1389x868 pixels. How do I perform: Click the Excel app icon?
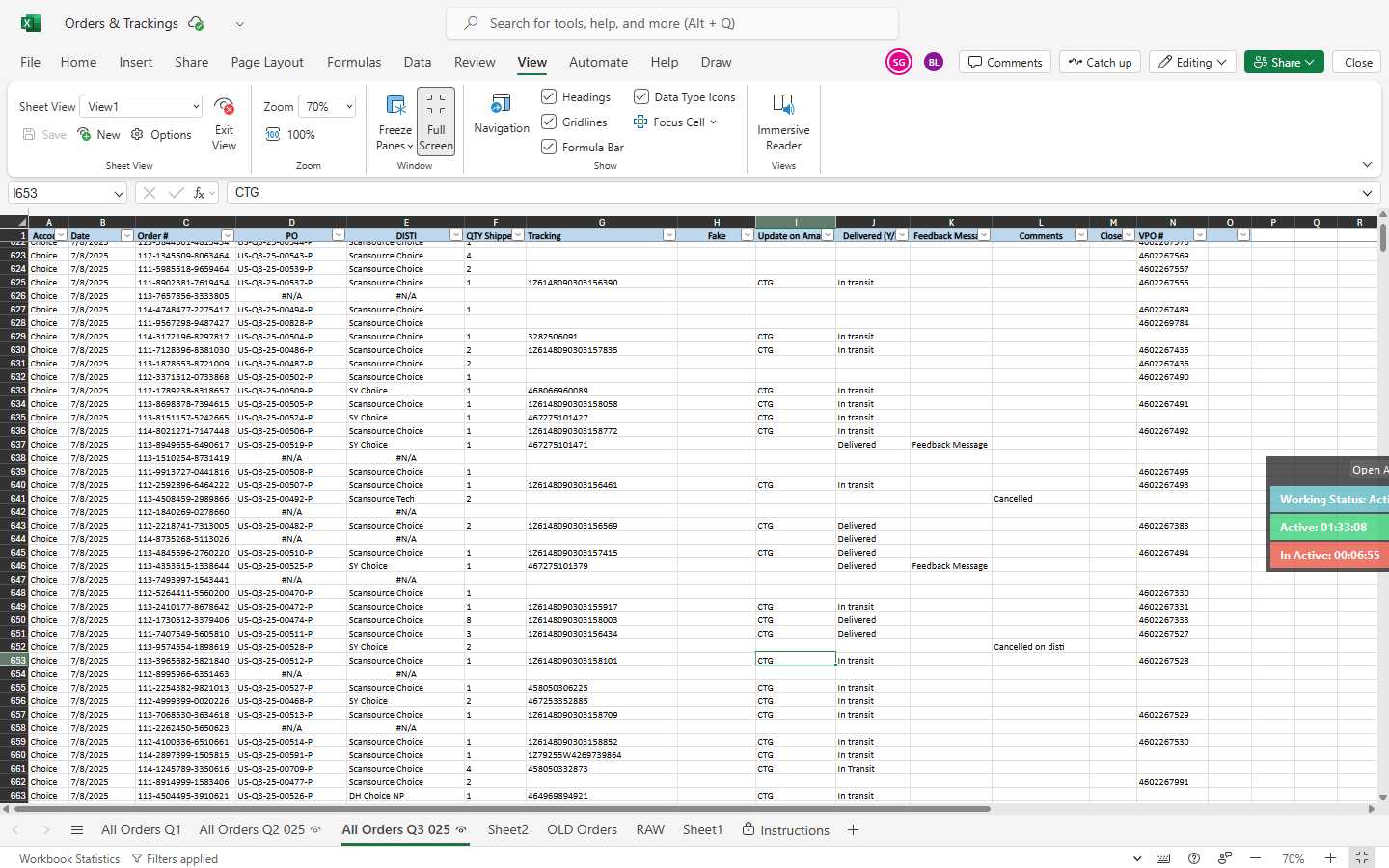pos(31,23)
